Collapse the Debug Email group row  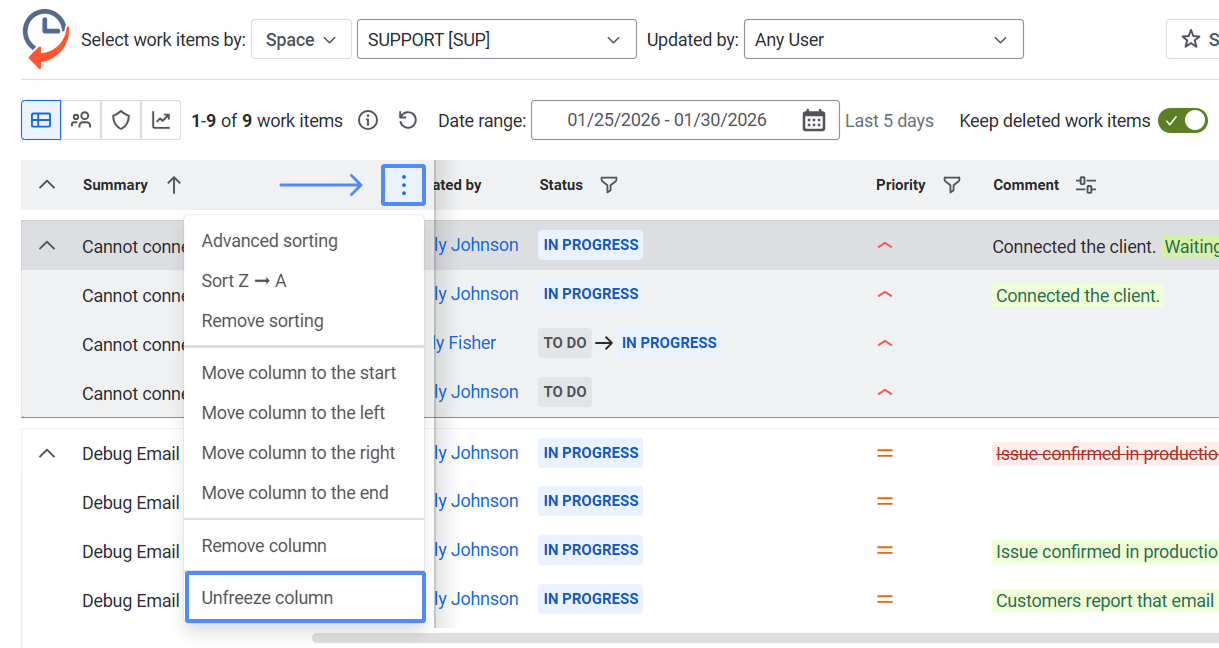[47, 454]
